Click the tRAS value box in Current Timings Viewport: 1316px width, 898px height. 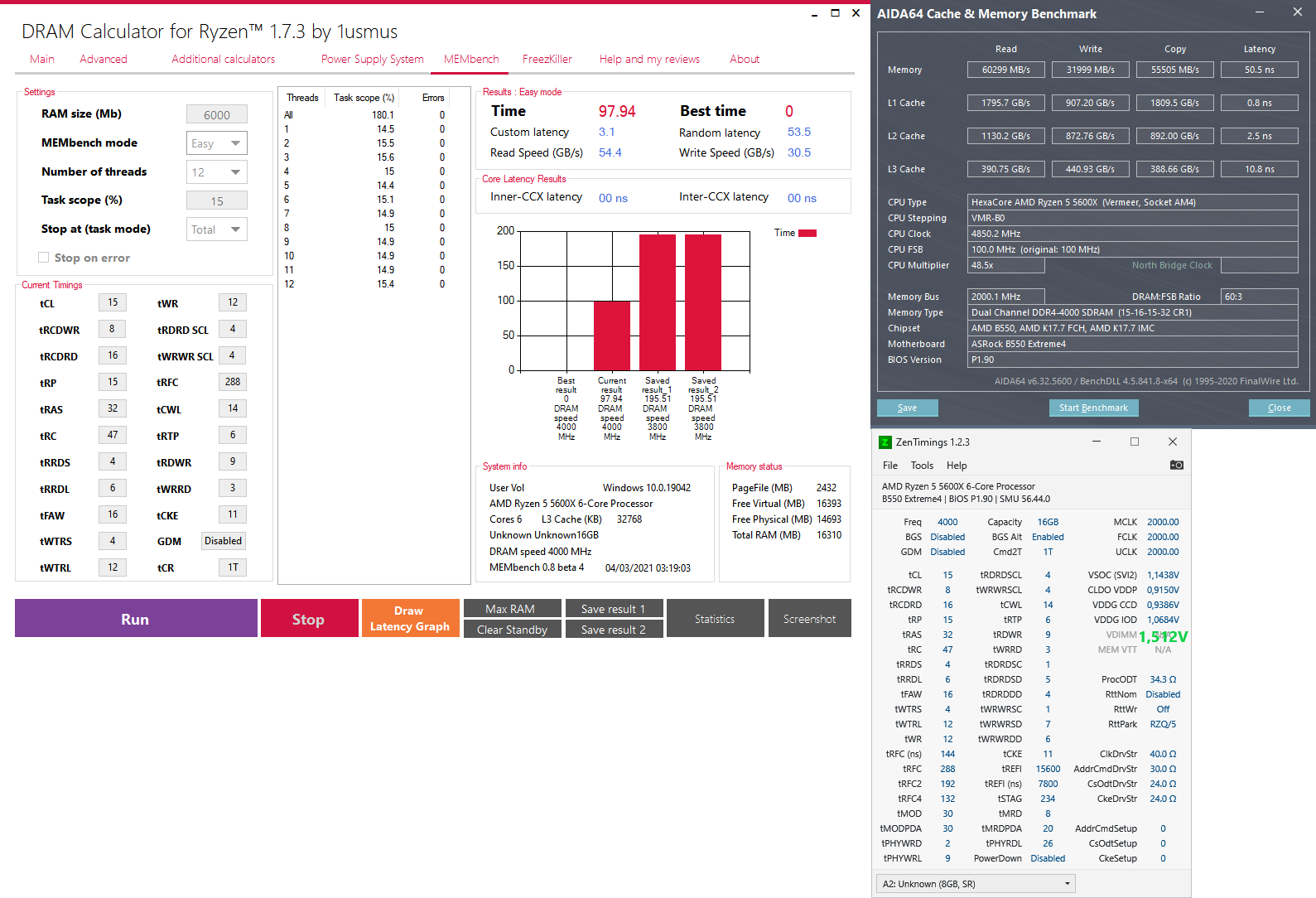(113, 408)
